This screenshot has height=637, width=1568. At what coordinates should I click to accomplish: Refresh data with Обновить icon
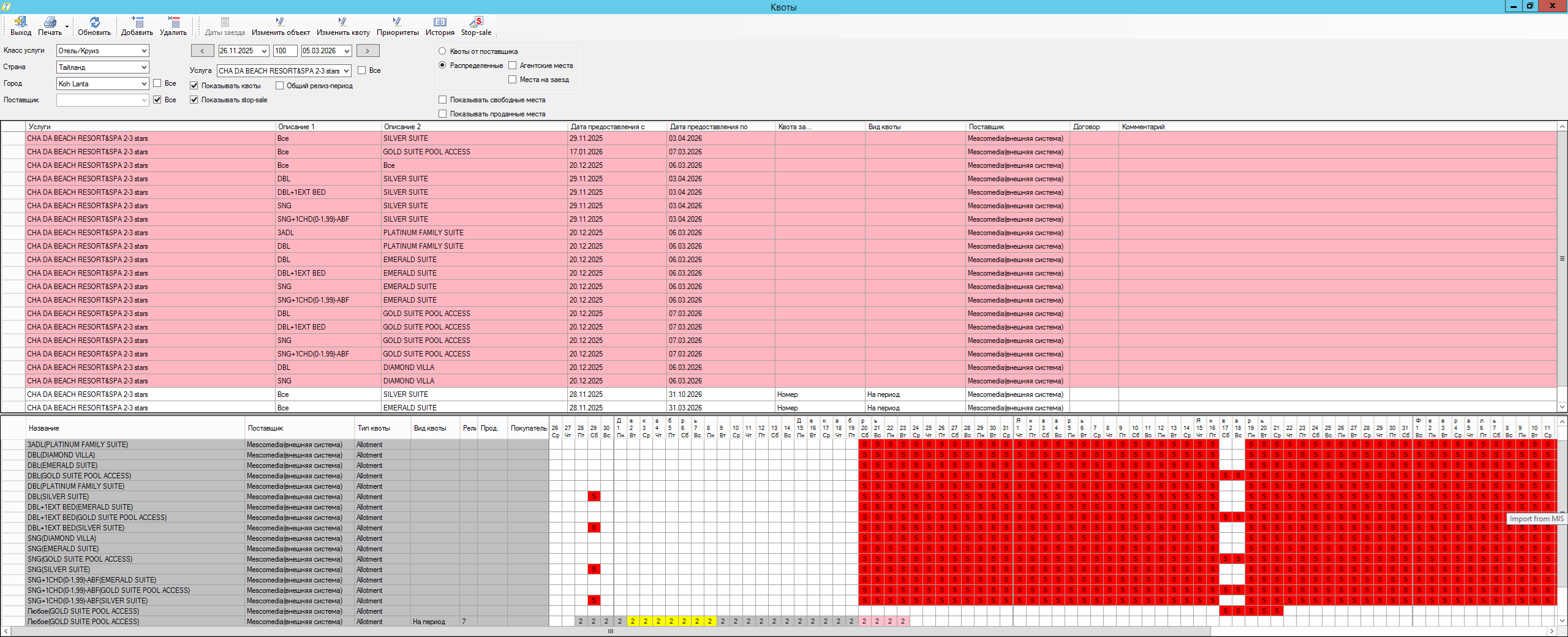pyautogui.click(x=94, y=23)
